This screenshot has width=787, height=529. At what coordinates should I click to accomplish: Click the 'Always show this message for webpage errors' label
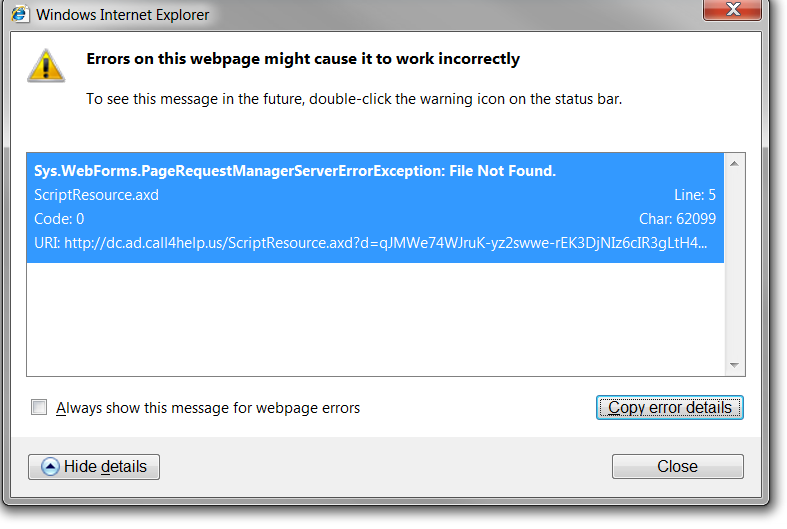(x=208, y=408)
